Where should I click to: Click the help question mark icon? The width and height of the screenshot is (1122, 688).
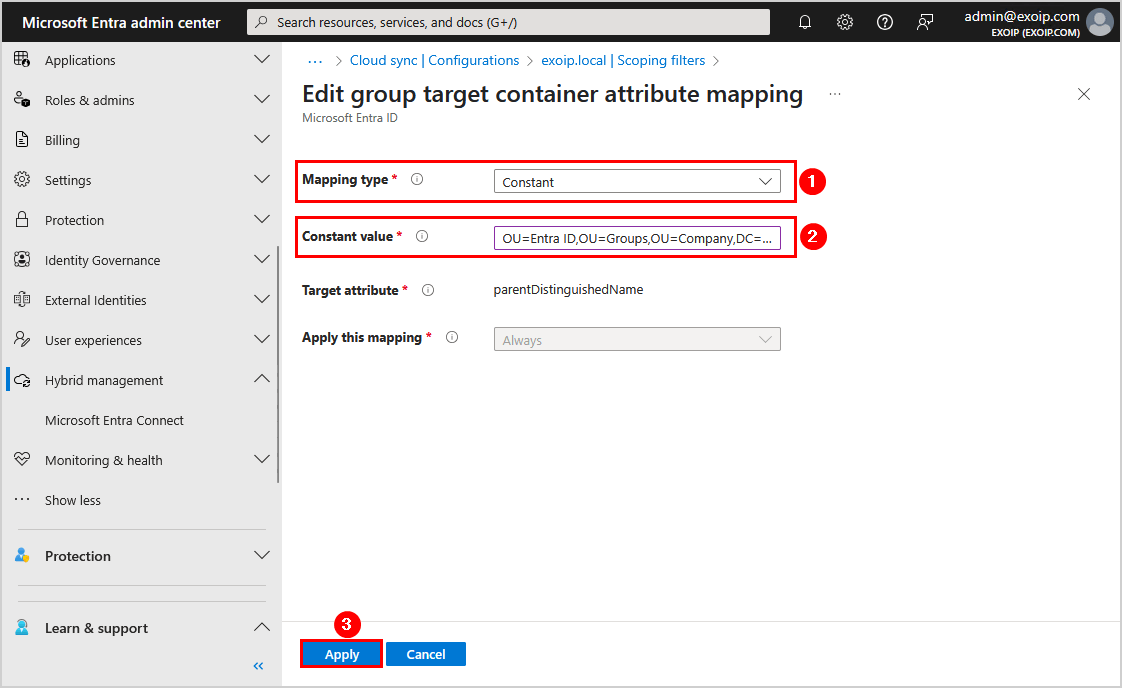(885, 22)
